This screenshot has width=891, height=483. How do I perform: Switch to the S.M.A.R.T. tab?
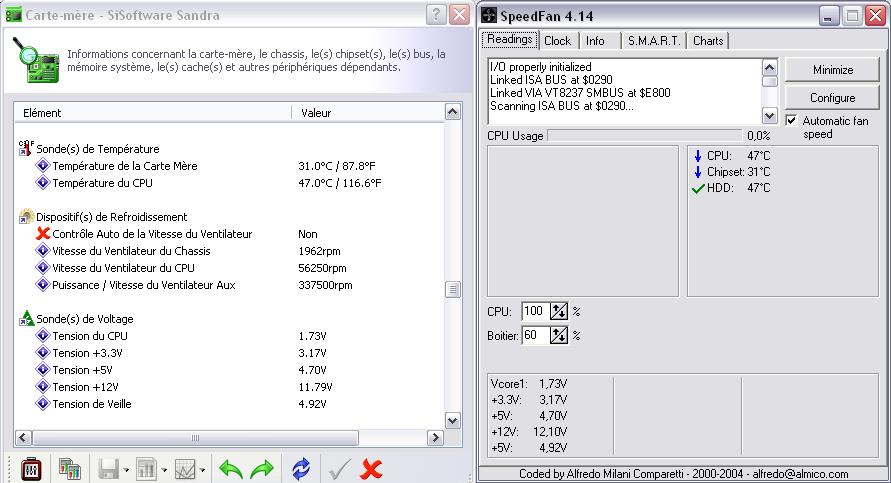(654, 41)
